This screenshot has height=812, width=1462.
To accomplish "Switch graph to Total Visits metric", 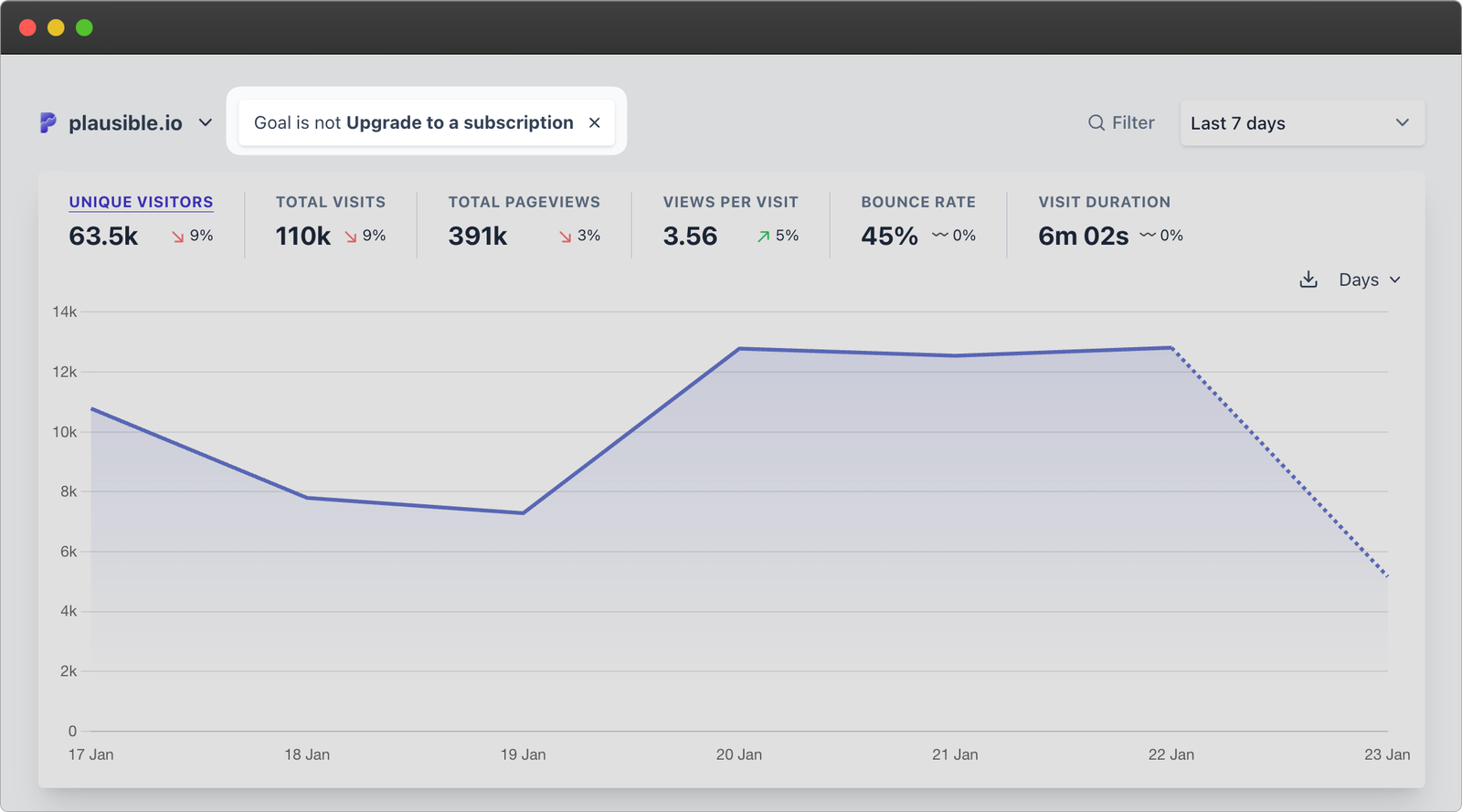I will click(331, 202).
